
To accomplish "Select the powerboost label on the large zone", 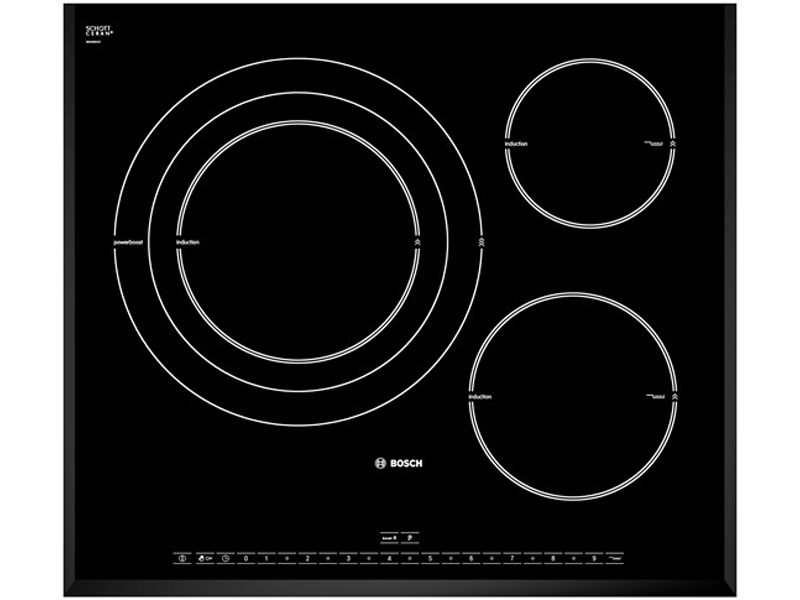I will 128,240.
